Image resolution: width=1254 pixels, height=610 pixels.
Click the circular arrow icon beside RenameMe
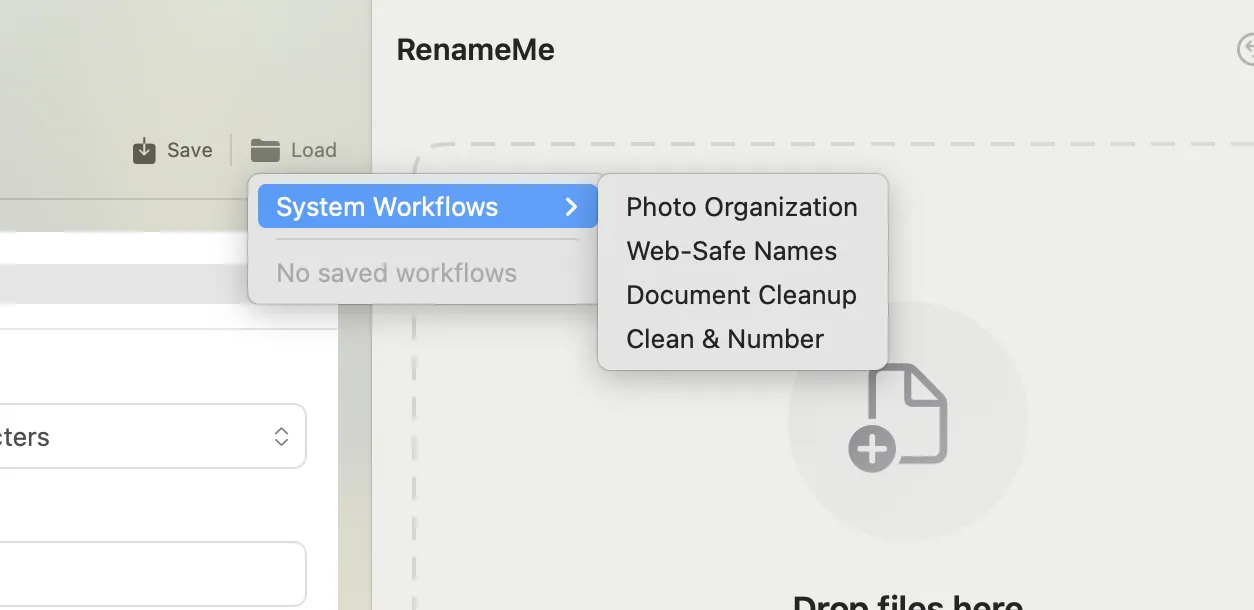(1245, 50)
